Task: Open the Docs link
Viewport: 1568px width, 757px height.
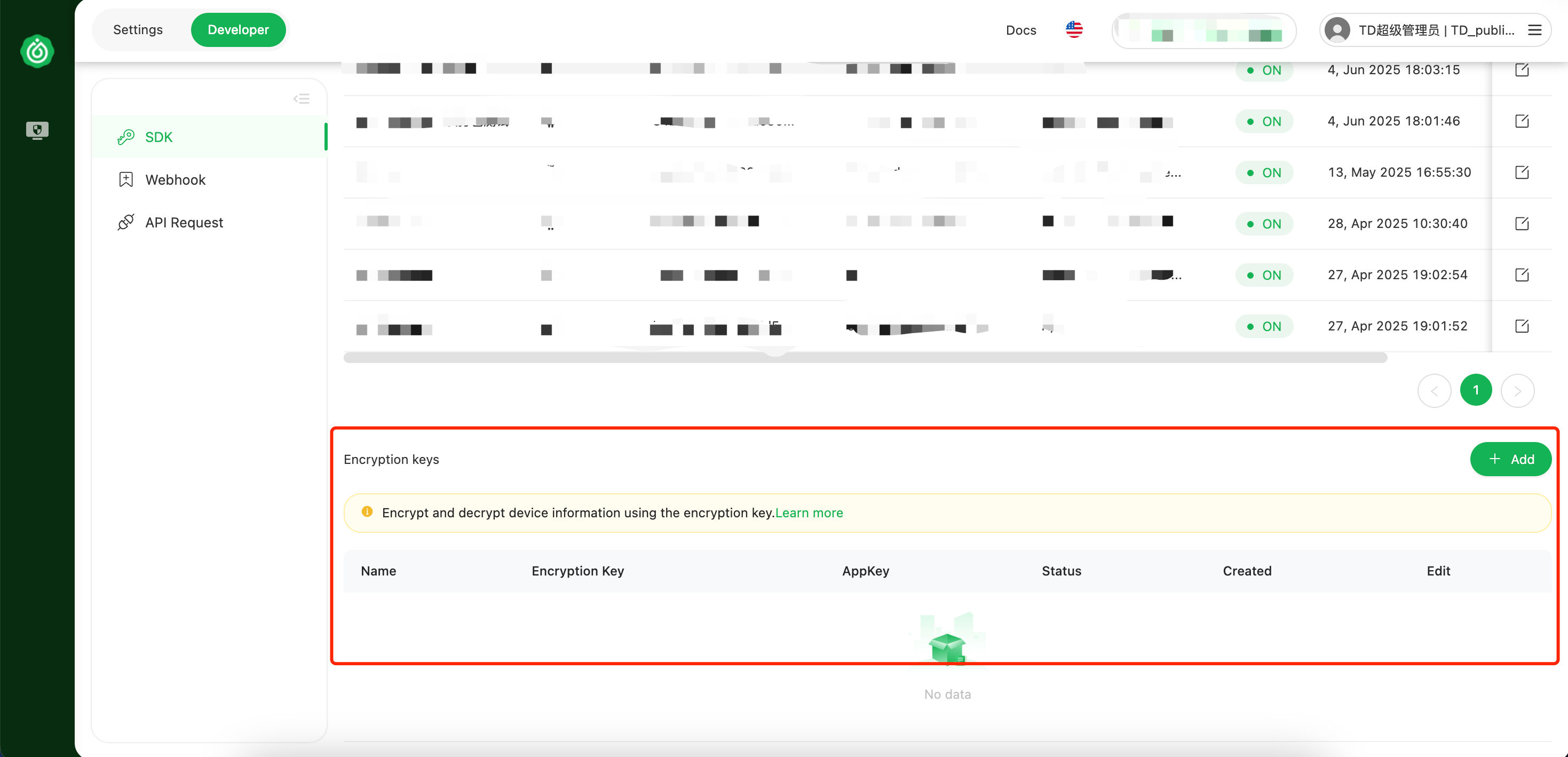Action: click(1021, 30)
